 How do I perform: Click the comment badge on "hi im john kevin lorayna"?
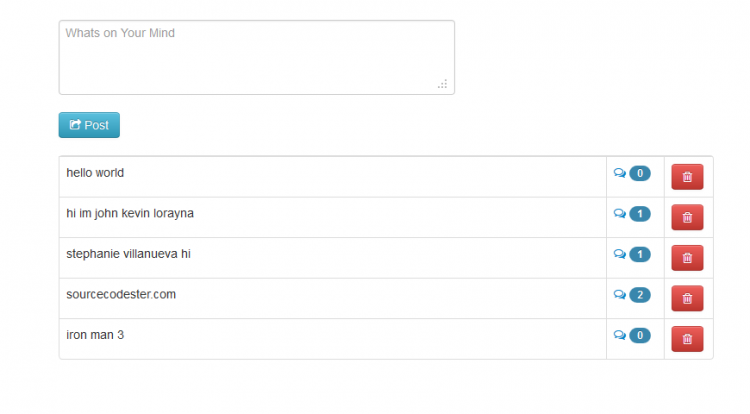tap(640, 214)
